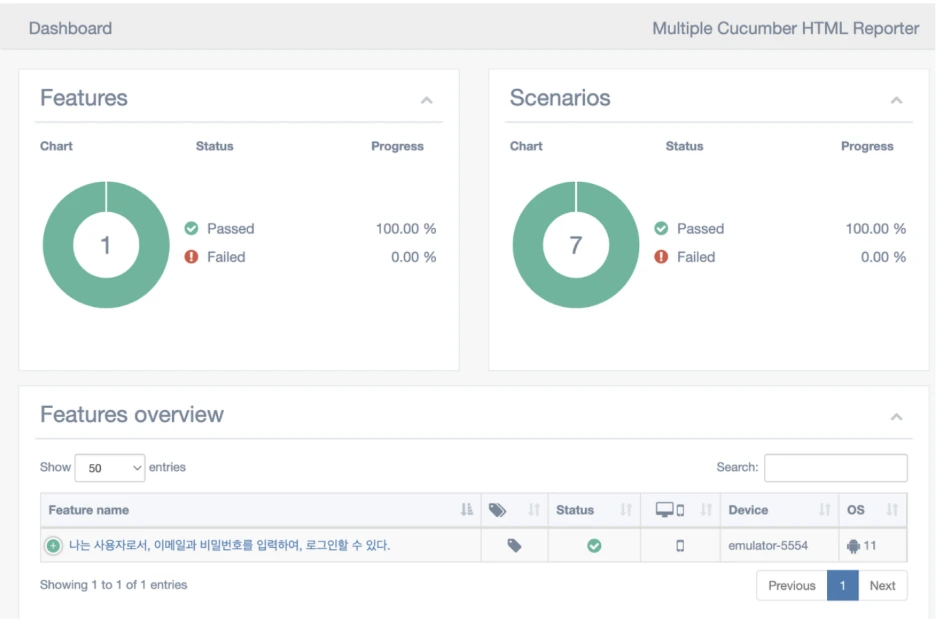This screenshot has height=622, width=936.
Task: Click the Android icon in OS column
Action: [x=853, y=546]
